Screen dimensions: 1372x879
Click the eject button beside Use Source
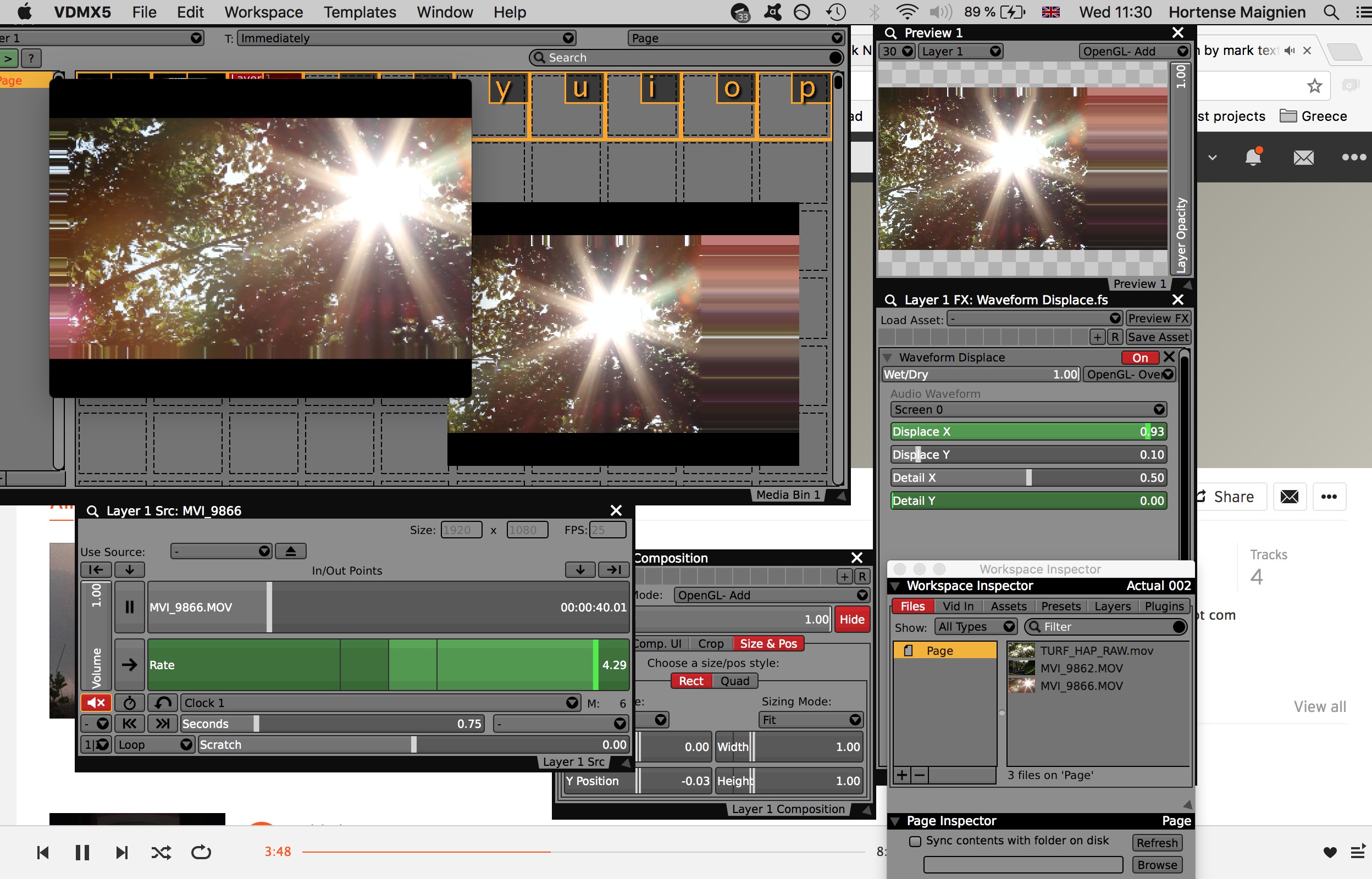[291, 552]
